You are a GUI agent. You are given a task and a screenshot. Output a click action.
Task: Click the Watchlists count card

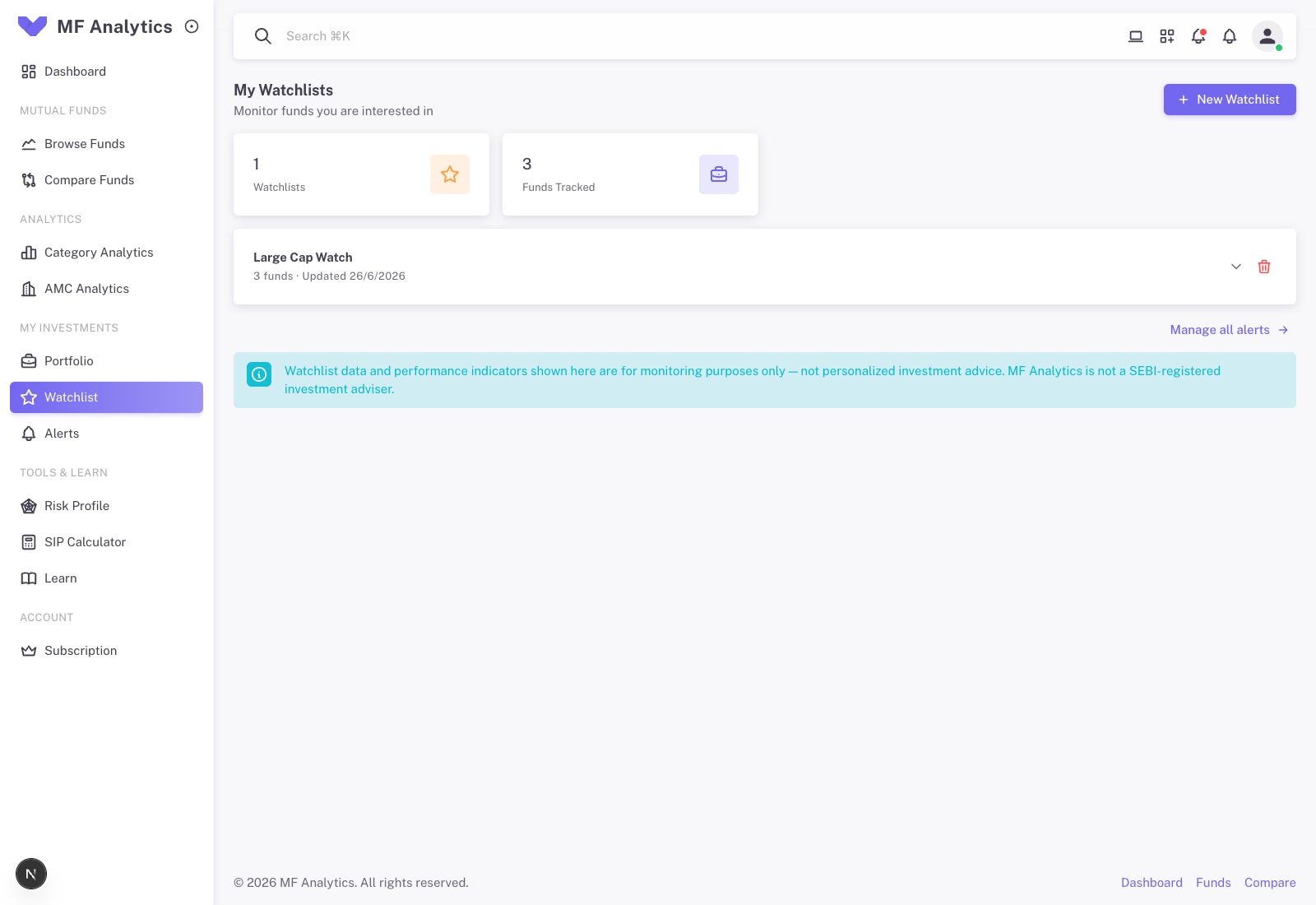click(361, 174)
